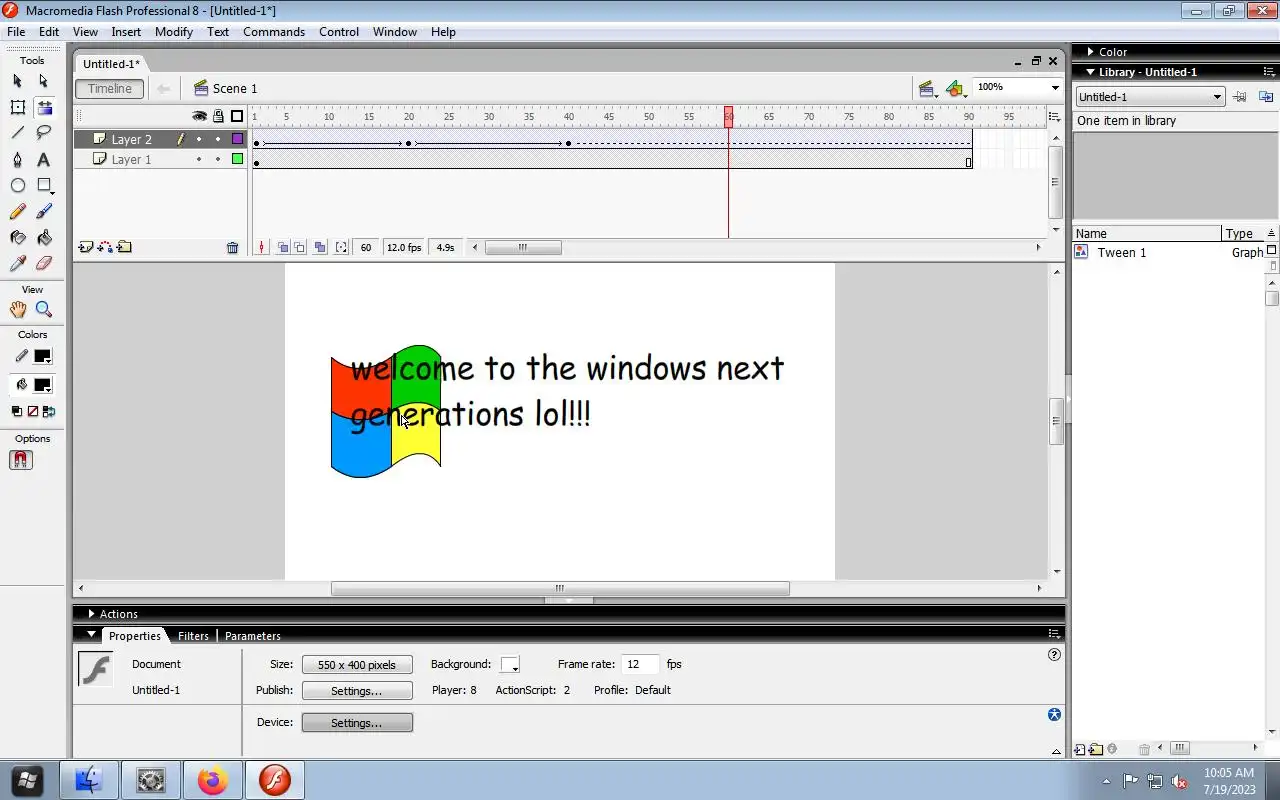Select the Ink Bottle tool
The height and width of the screenshot is (800, 1280).
click(17, 238)
